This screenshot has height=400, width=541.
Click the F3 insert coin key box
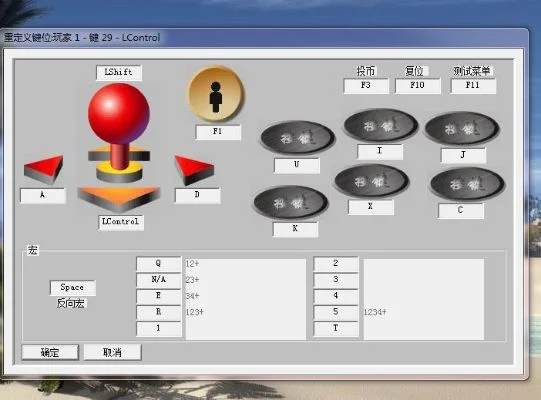click(366, 86)
